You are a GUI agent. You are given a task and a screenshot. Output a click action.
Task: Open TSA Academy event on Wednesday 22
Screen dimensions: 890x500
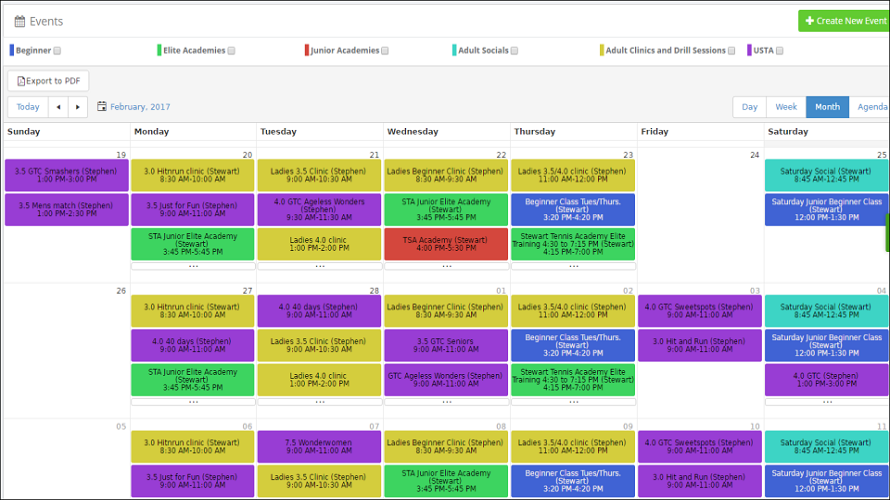(446, 244)
